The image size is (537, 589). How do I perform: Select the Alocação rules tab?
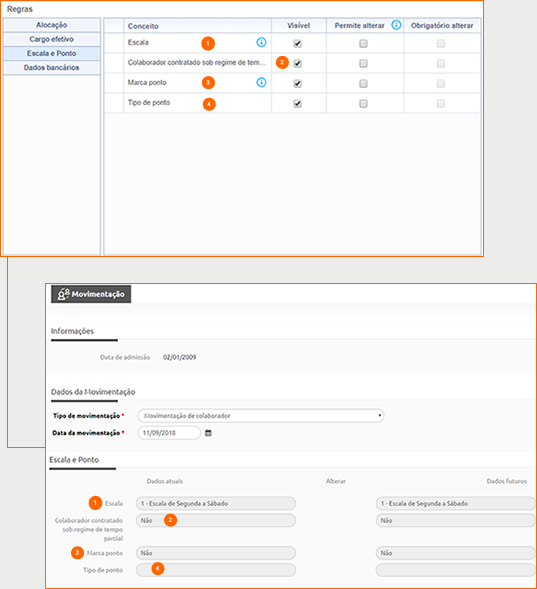pos(52,25)
